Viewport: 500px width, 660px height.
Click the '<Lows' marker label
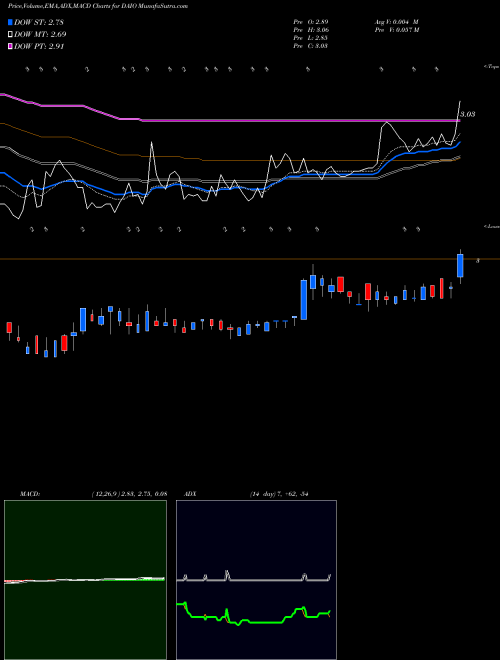pos(491,226)
